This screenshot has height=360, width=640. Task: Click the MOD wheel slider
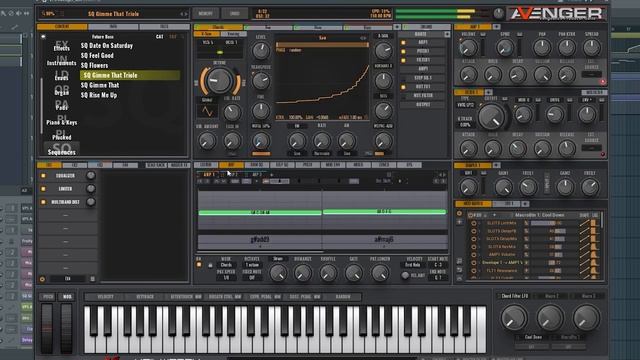tap(66, 329)
